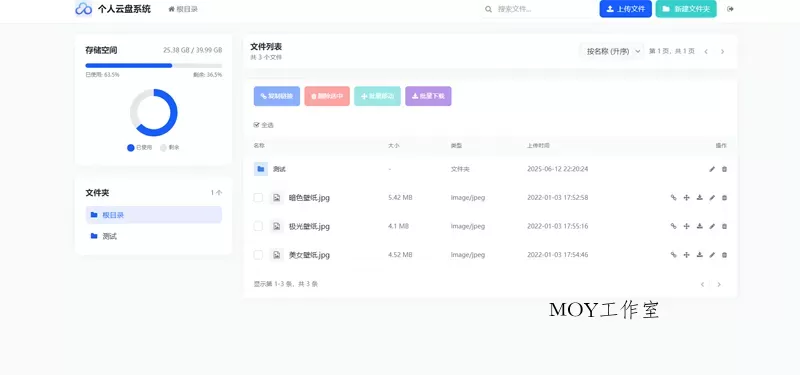Viewport: 800px width, 375px height.
Task: Move 暗色壁纸.jpg using the move icon
Action: (686, 197)
